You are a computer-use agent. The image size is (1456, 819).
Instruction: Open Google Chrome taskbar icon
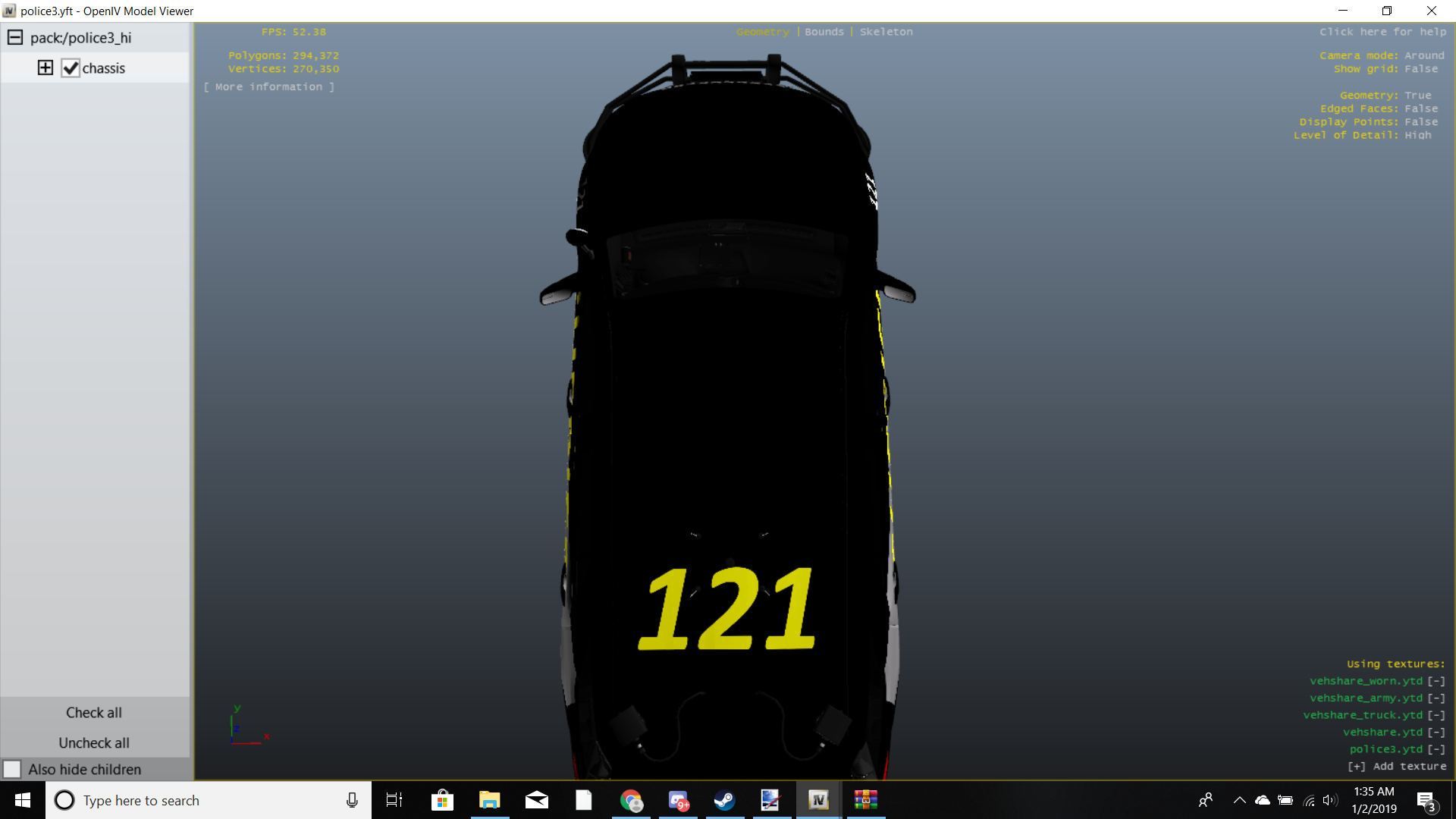[631, 800]
